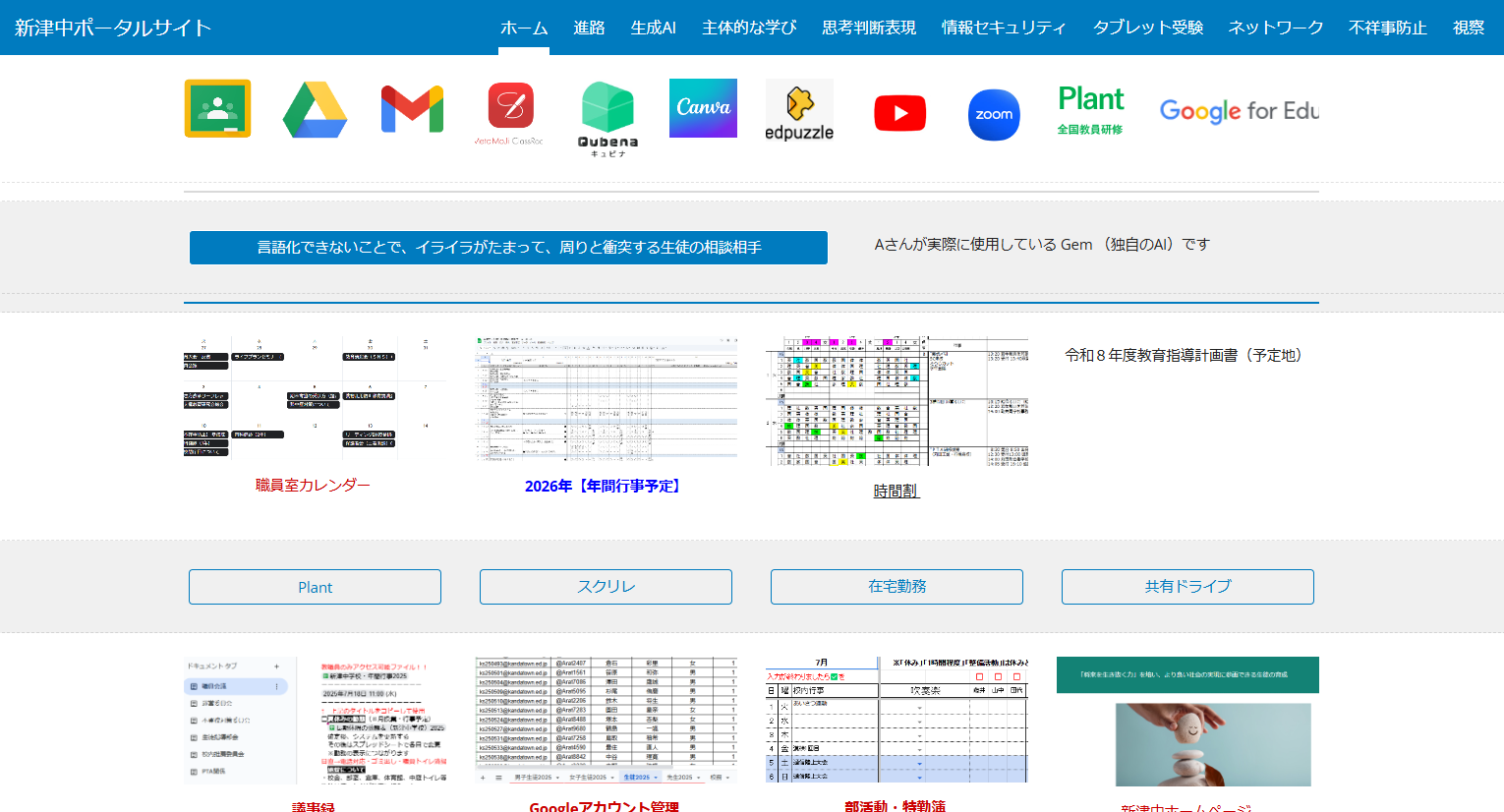Click the 令和８年度教育指導計画書 text

point(1187,355)
